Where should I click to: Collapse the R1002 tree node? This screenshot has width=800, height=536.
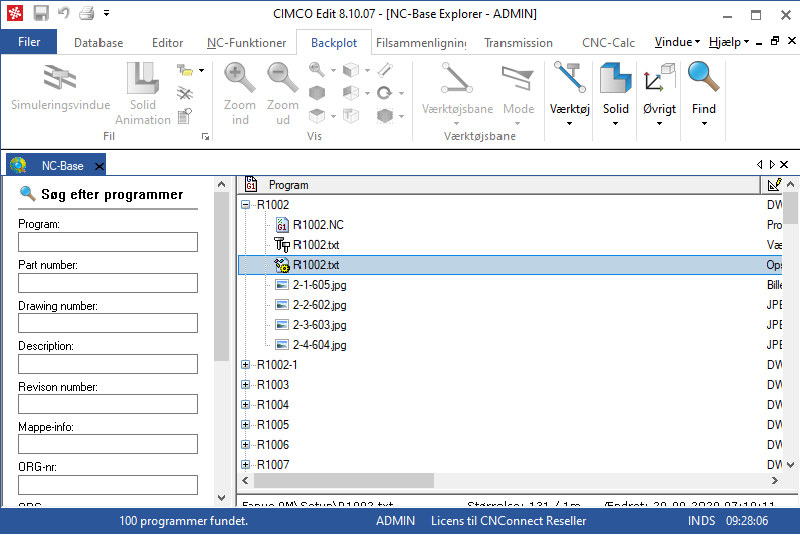coord(246,205)
